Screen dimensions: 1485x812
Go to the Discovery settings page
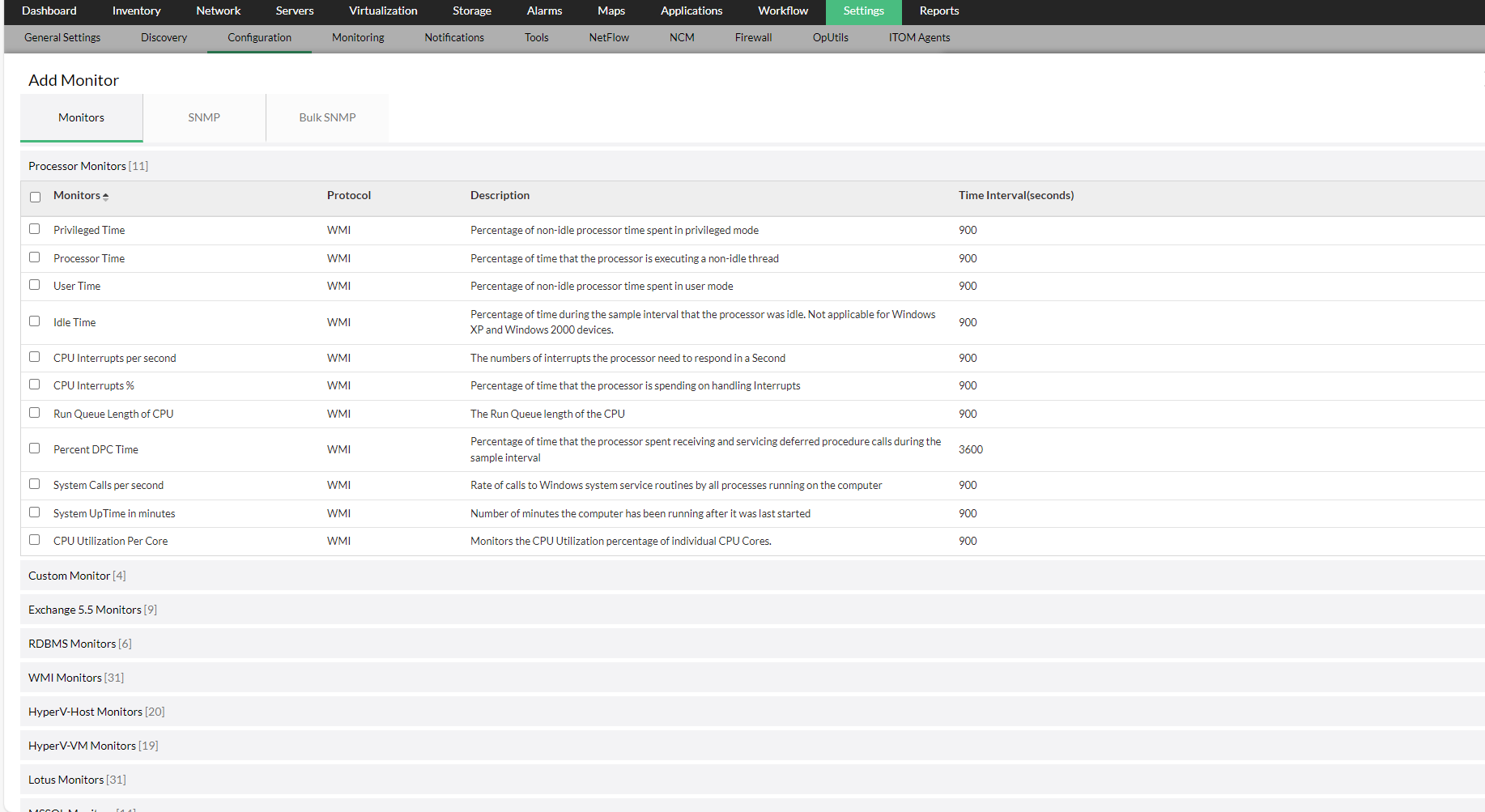pos(164,37)
